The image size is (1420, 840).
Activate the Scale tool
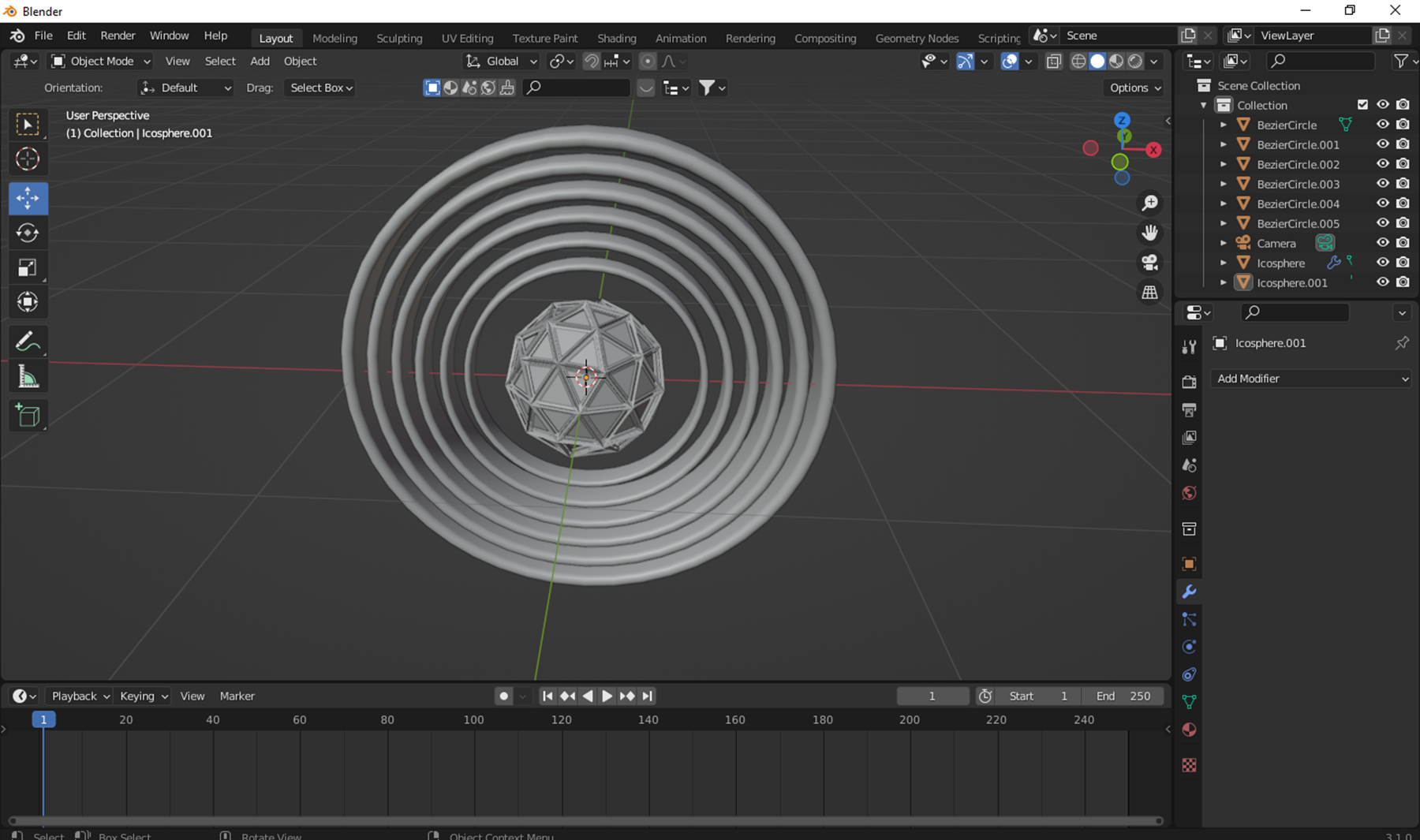[28, 267]
